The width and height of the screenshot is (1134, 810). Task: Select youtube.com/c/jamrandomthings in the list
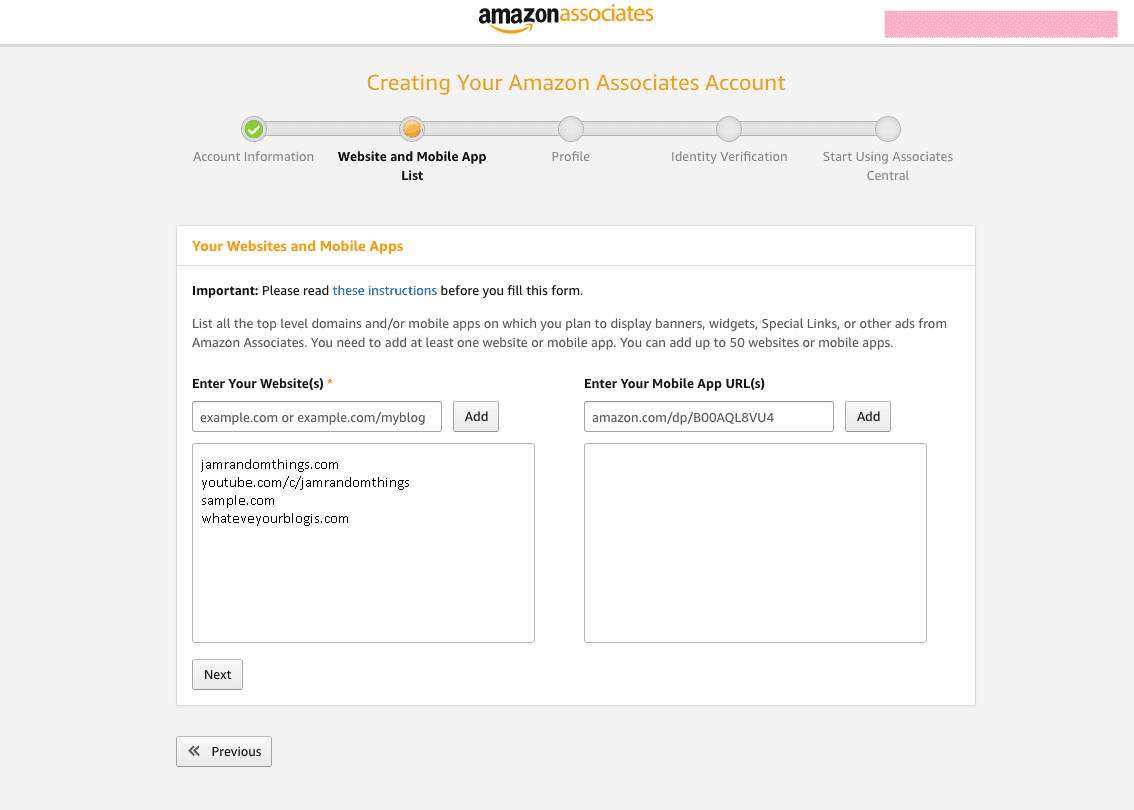(306, 482)
